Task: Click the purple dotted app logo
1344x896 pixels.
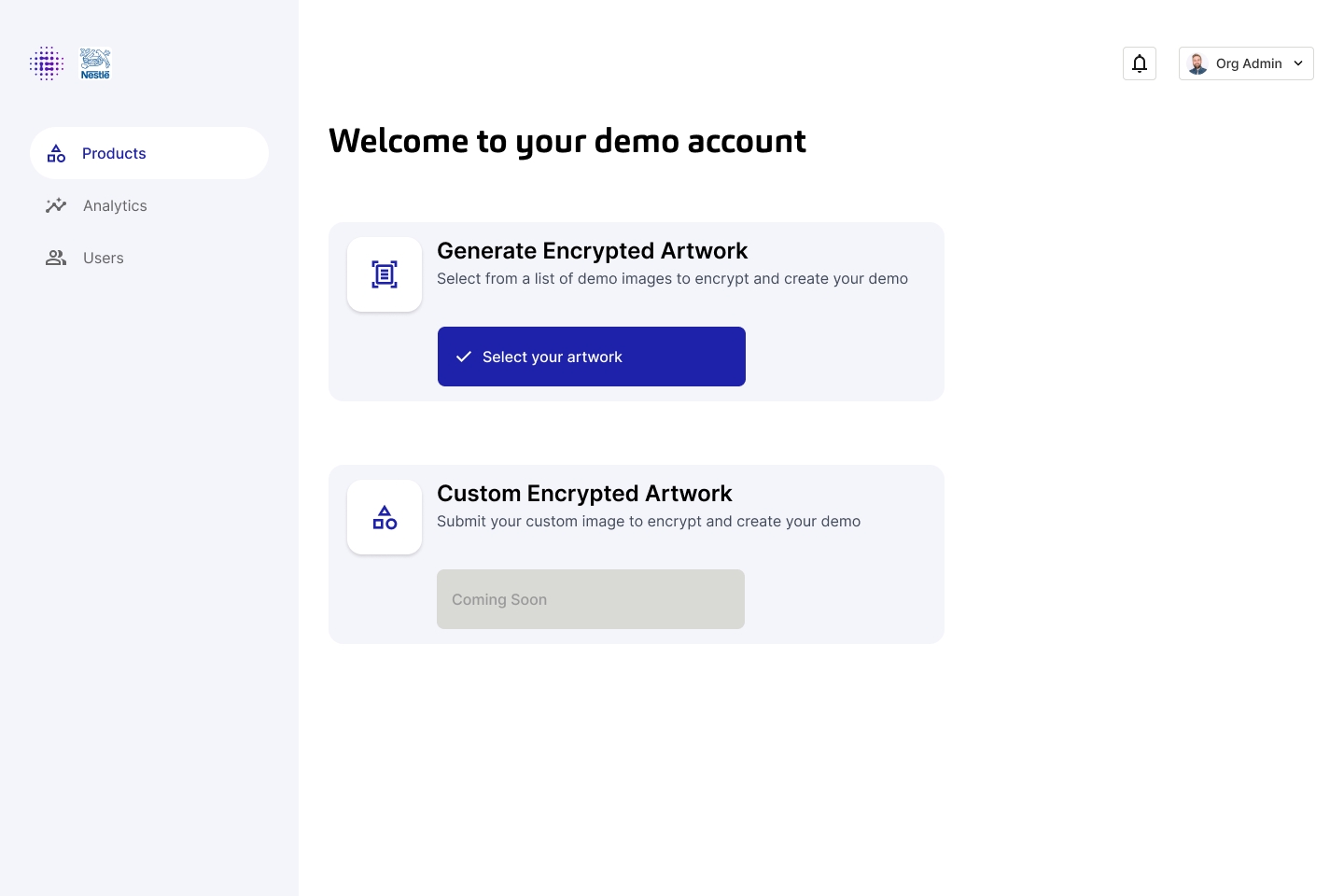Action: (47, 63)
